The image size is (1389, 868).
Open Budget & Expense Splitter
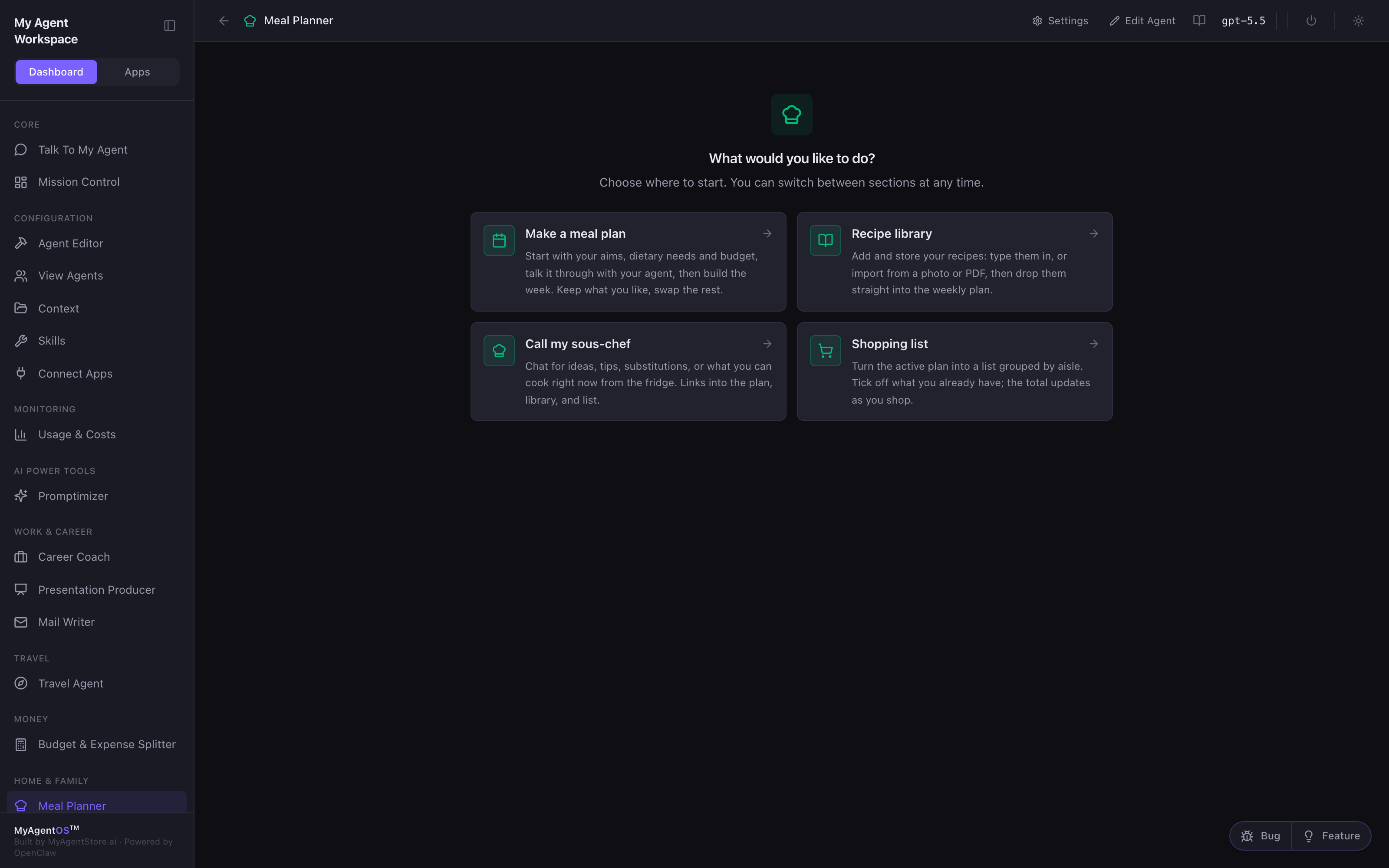coord(96,745)
